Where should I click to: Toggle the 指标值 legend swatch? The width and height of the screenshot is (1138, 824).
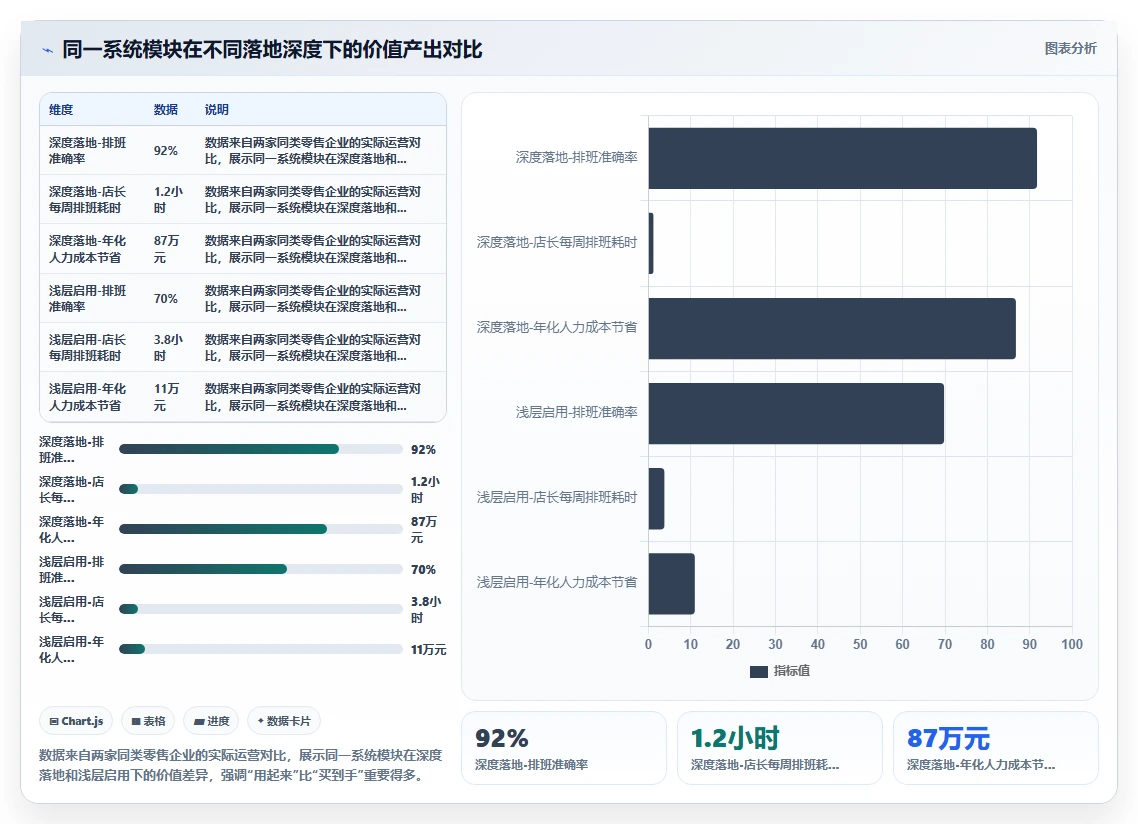pyautogui.click(x=758, y=672)
